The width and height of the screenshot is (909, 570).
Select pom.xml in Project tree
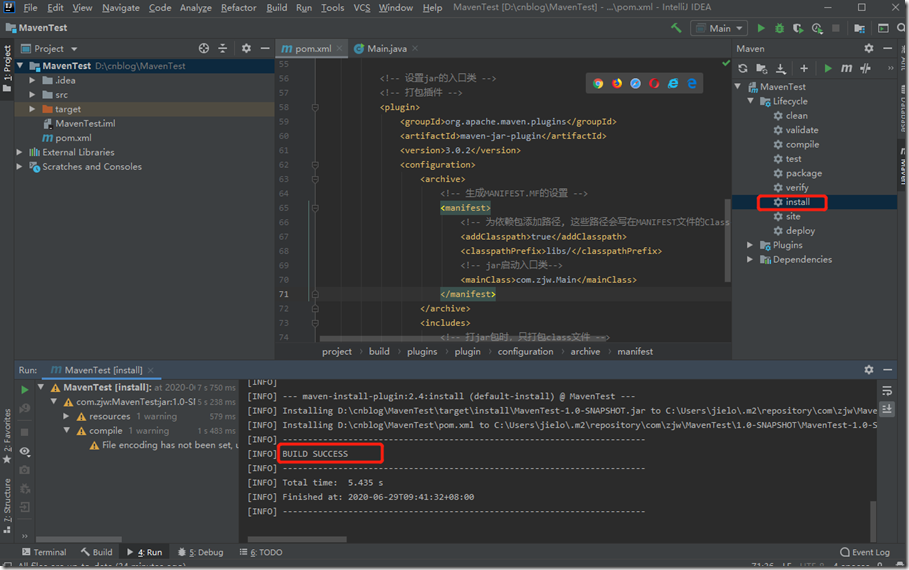[73, 137]
